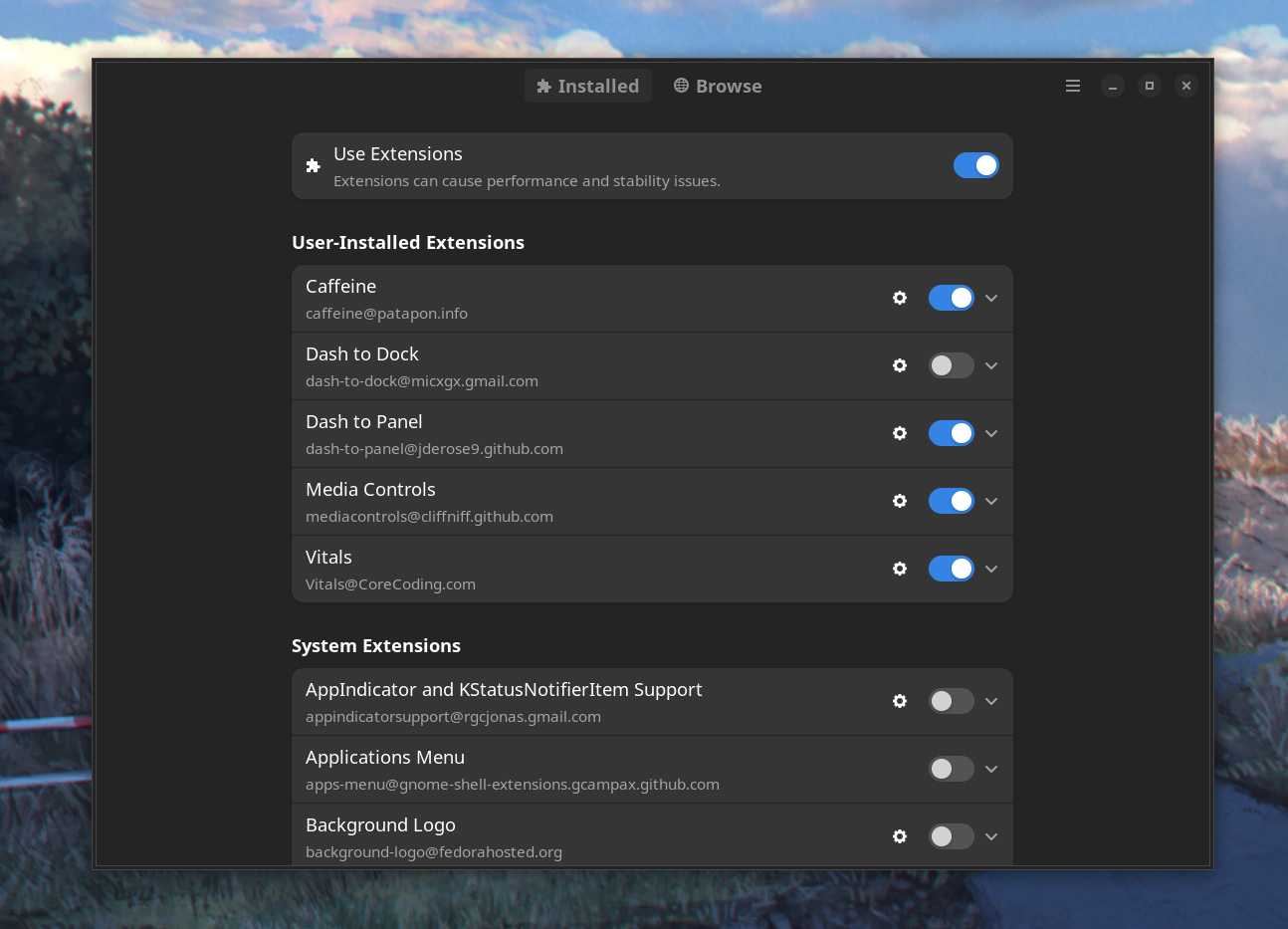Open Dash to Panel preferences
The width and height of the screenshot is (1288, 929).
(900, 433)
